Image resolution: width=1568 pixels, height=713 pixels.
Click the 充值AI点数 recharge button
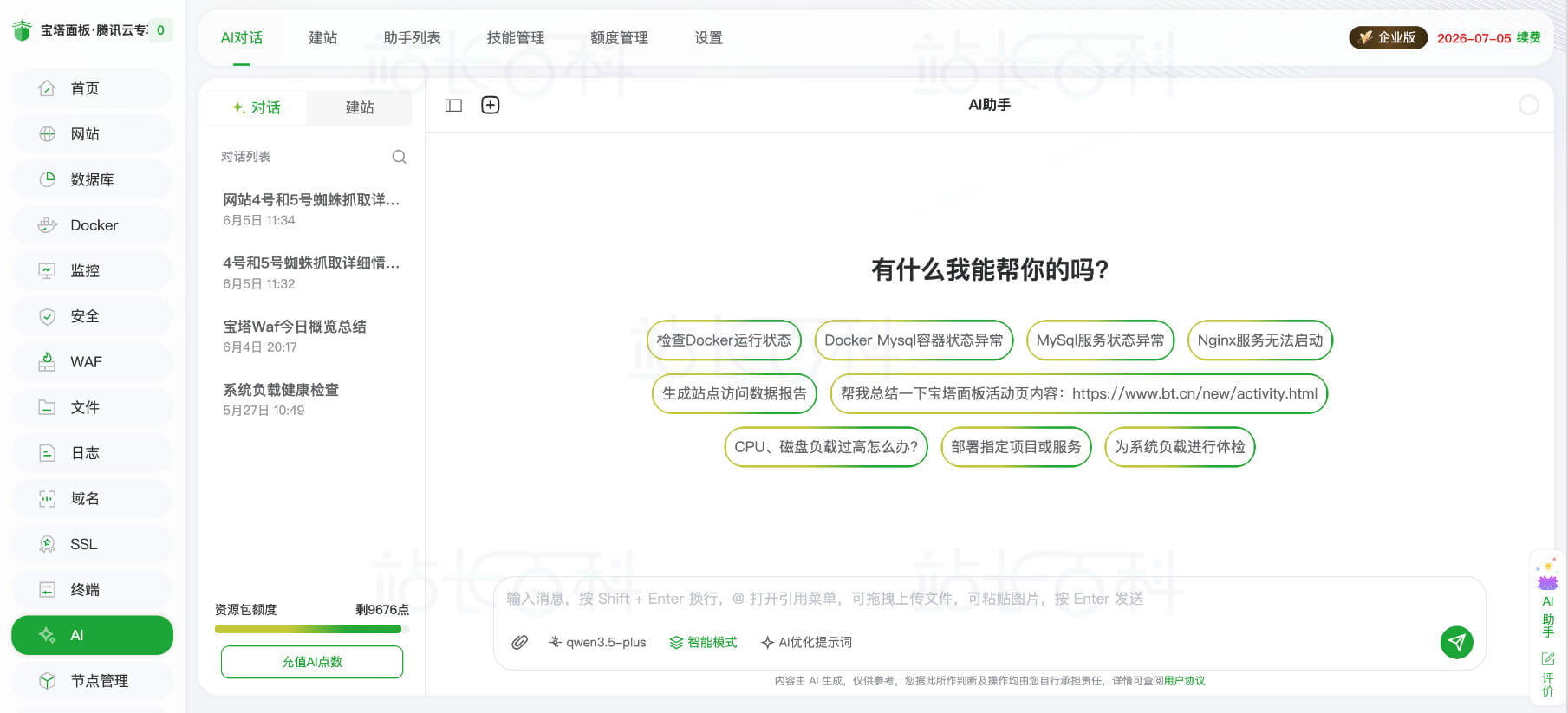pos(312,662)
